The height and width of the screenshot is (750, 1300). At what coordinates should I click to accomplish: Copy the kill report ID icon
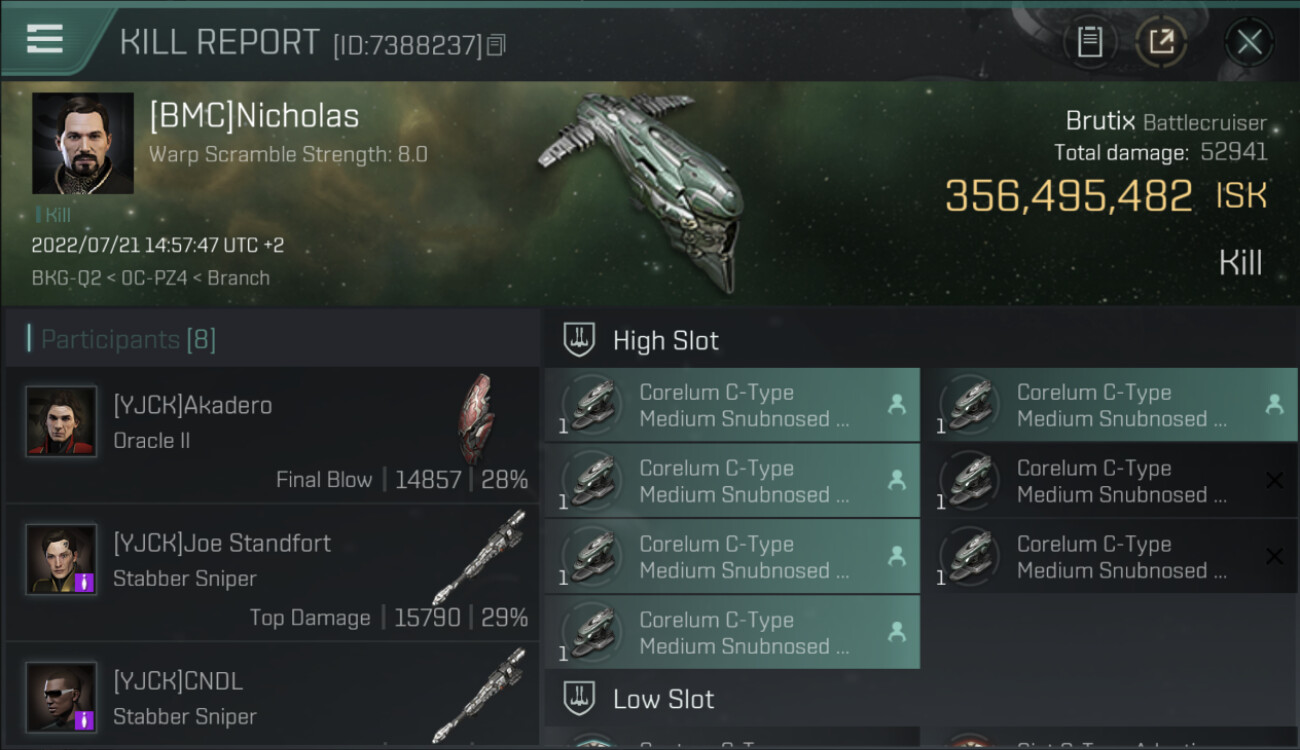tap(496, 45)
